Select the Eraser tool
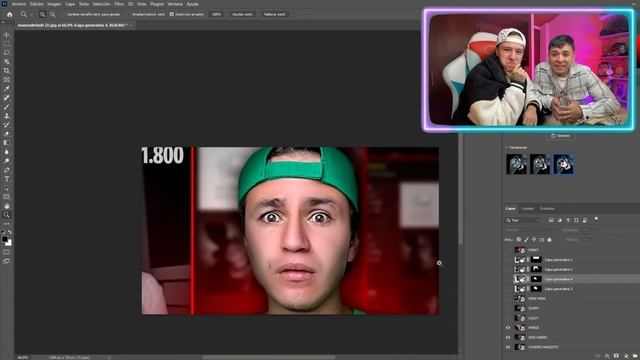Screen dimensions: 640x360 7,133
